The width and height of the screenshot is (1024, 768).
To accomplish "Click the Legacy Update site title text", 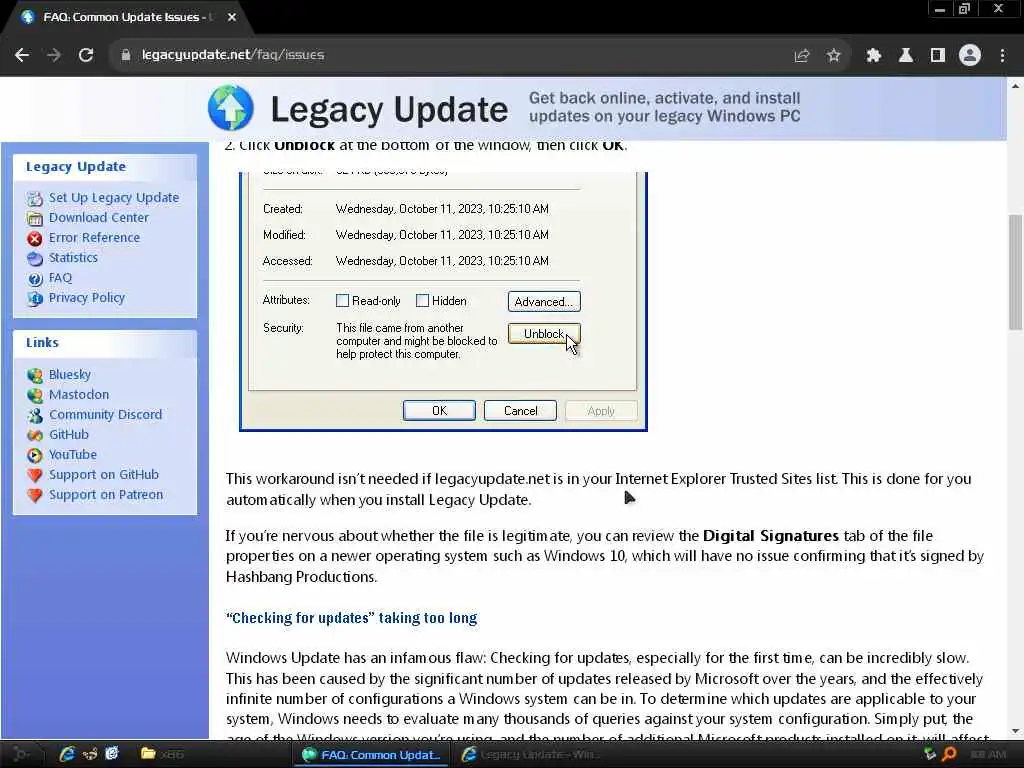I will tap(389, 109).
